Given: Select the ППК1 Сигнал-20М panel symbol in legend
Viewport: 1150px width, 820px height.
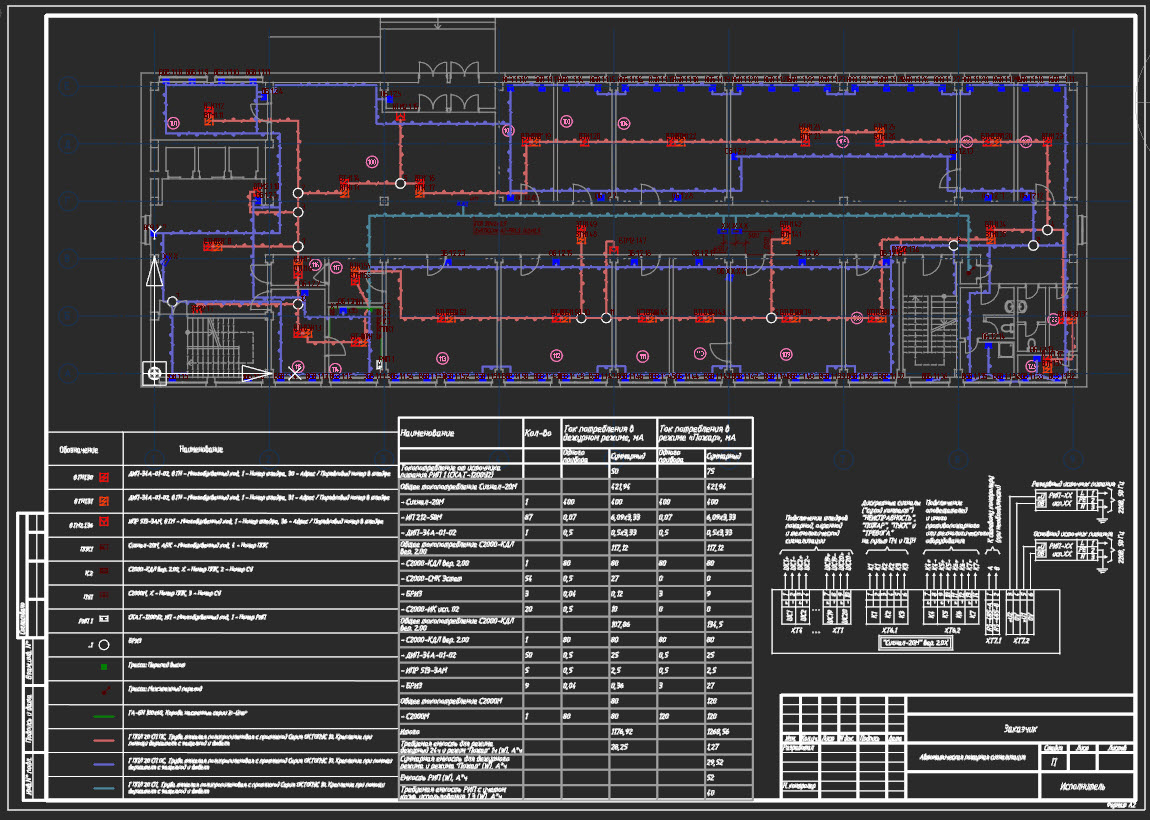Looking at the screenshot, I should point(105,547).
